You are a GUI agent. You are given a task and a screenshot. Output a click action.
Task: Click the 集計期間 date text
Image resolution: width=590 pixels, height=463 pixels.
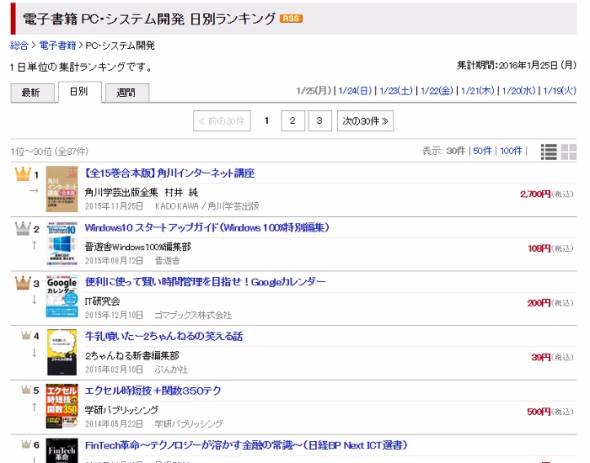pyautogui.click(x=516, y=65)
